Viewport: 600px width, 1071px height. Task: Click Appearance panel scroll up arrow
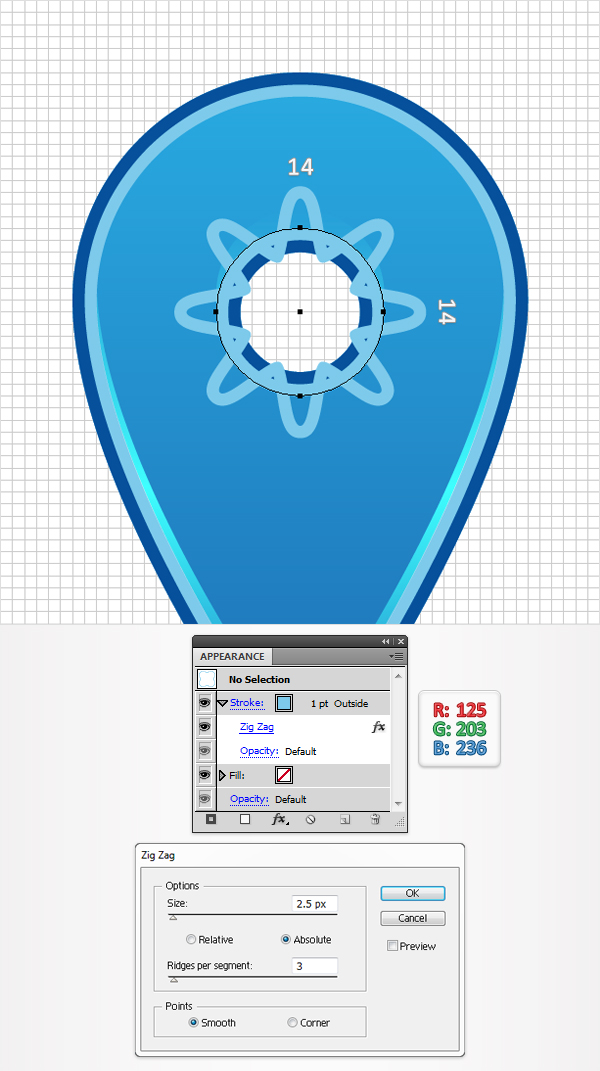point(398,676)
